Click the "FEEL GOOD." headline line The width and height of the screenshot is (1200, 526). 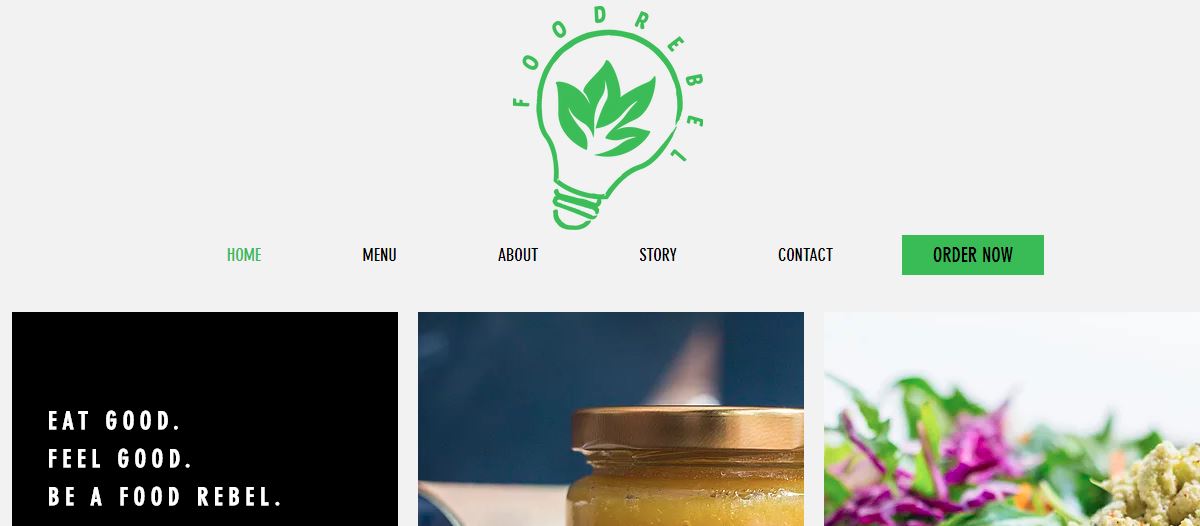[121, 459]
